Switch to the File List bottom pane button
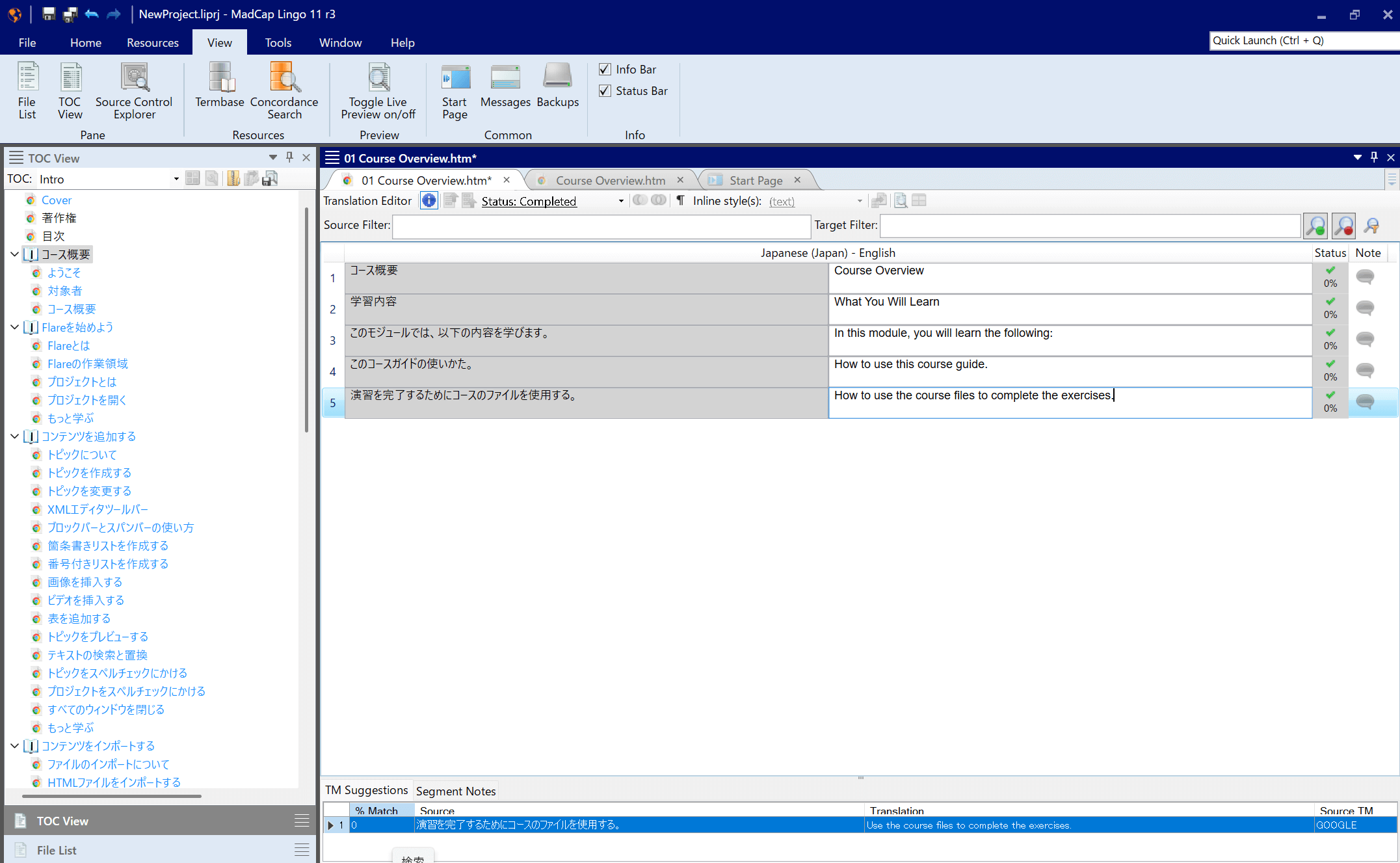Screen dimensions: 1400x863 160,850
